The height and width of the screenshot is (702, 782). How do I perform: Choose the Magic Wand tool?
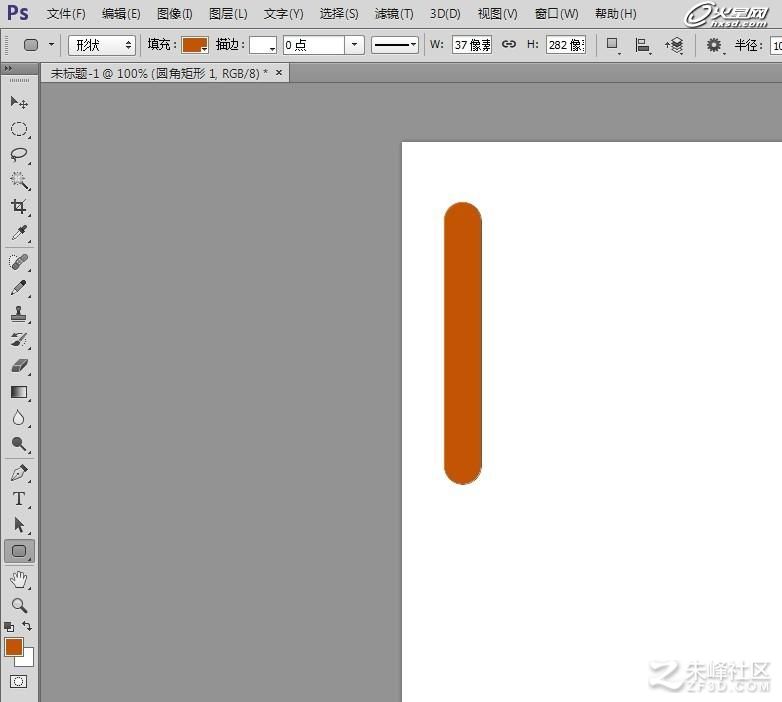(19, 180)
